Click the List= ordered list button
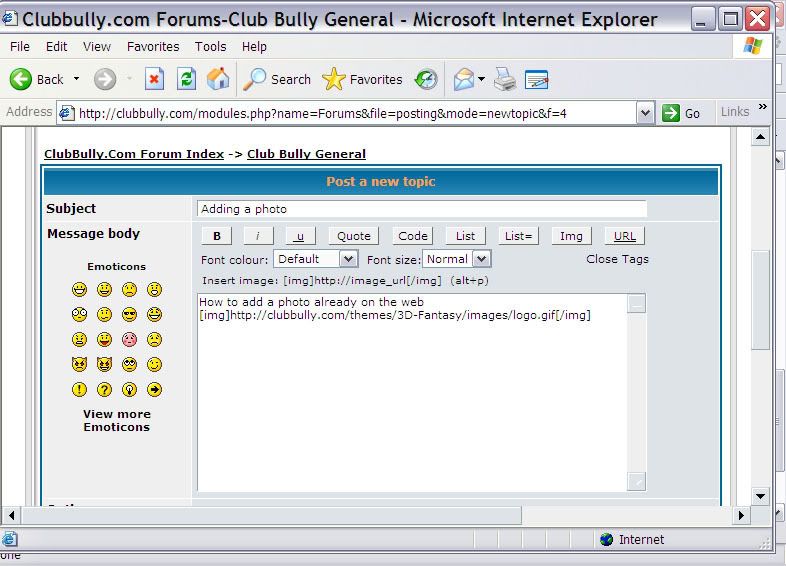 [x=518, y=236]
